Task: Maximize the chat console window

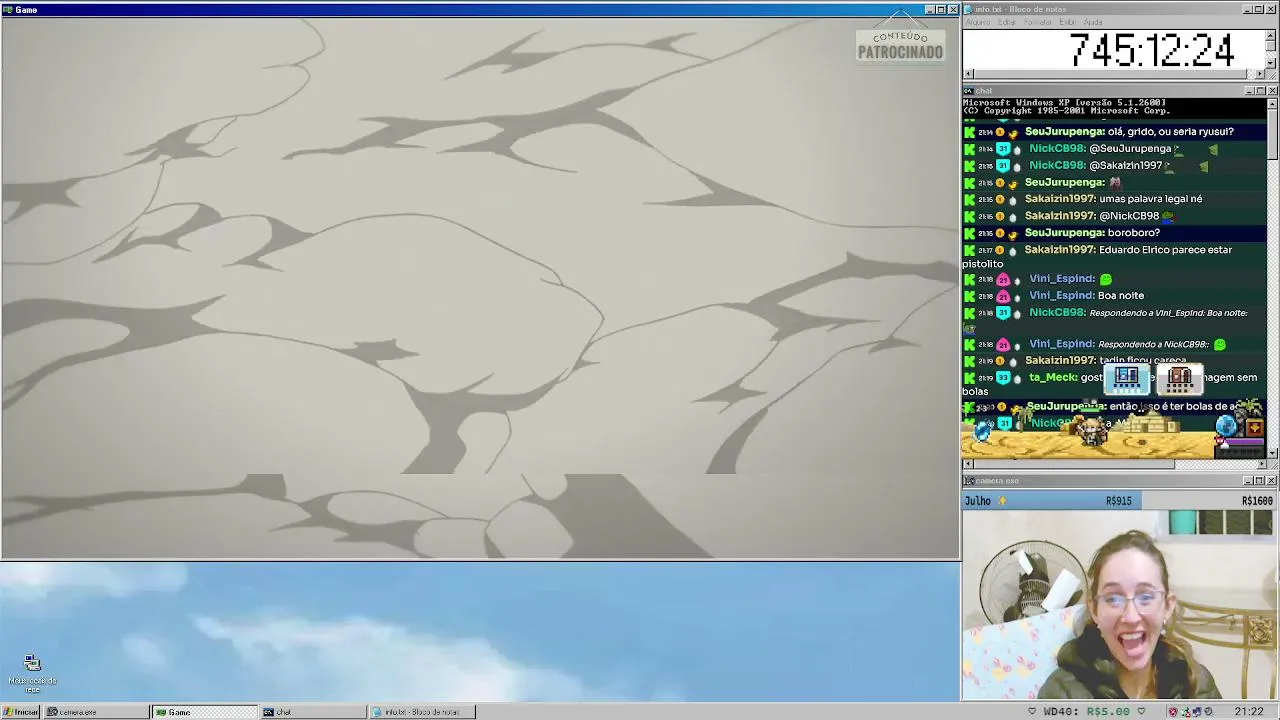Action: [1260, 91]
